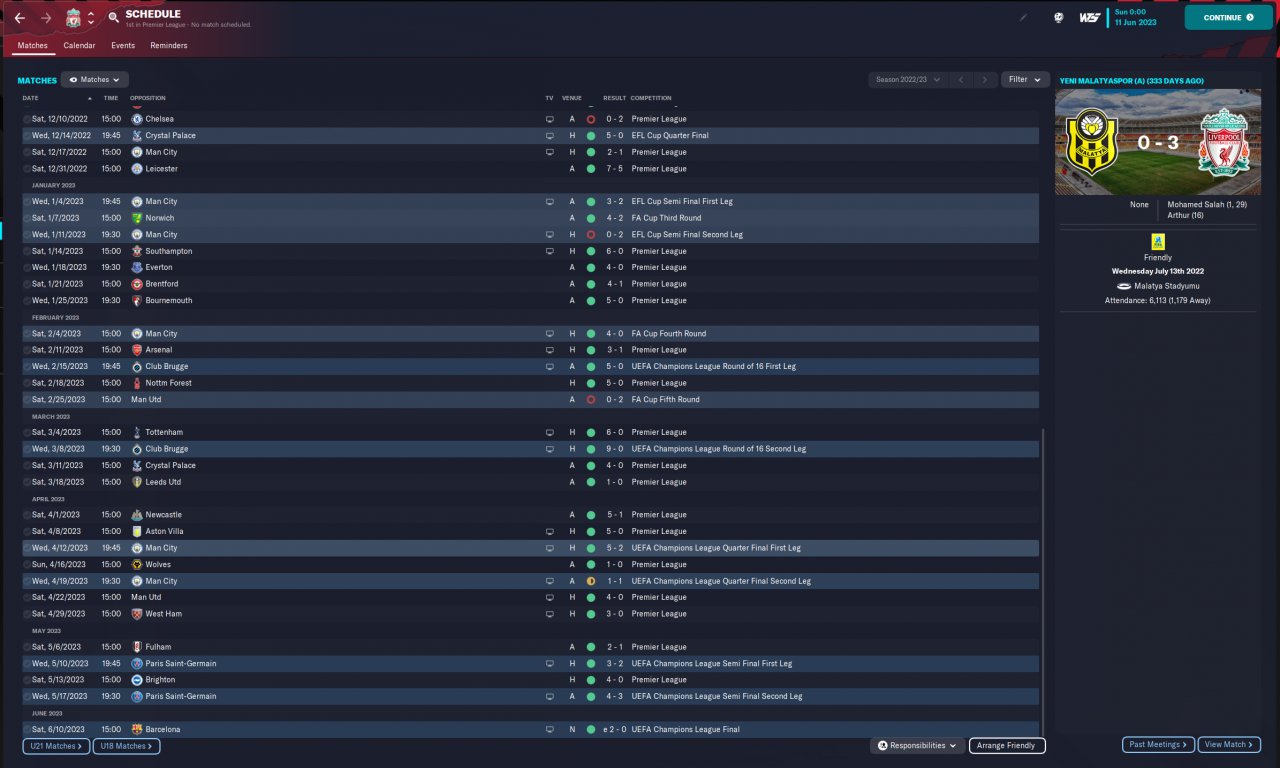Click the Arsenal club badge
This screenshot has height=768, width=1280.
click(x=137, y=350)
